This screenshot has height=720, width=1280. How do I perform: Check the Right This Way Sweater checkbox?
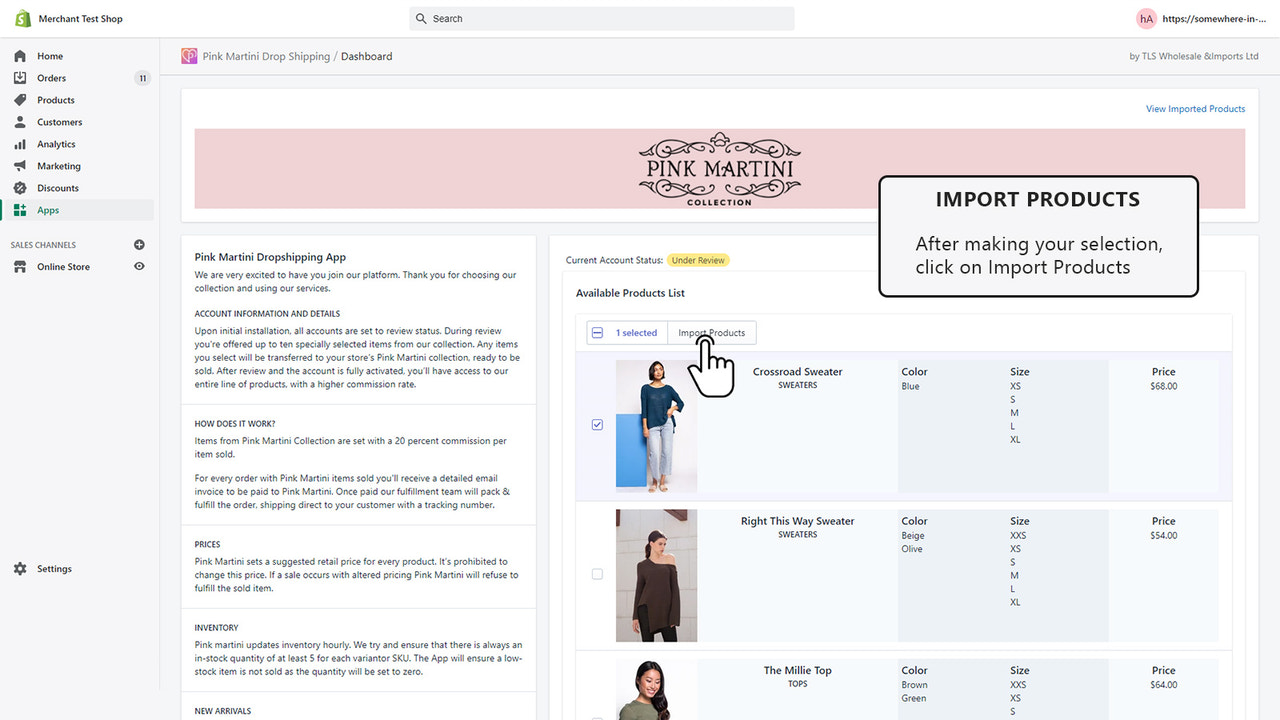pyautogui.click(x=598, y=574)
